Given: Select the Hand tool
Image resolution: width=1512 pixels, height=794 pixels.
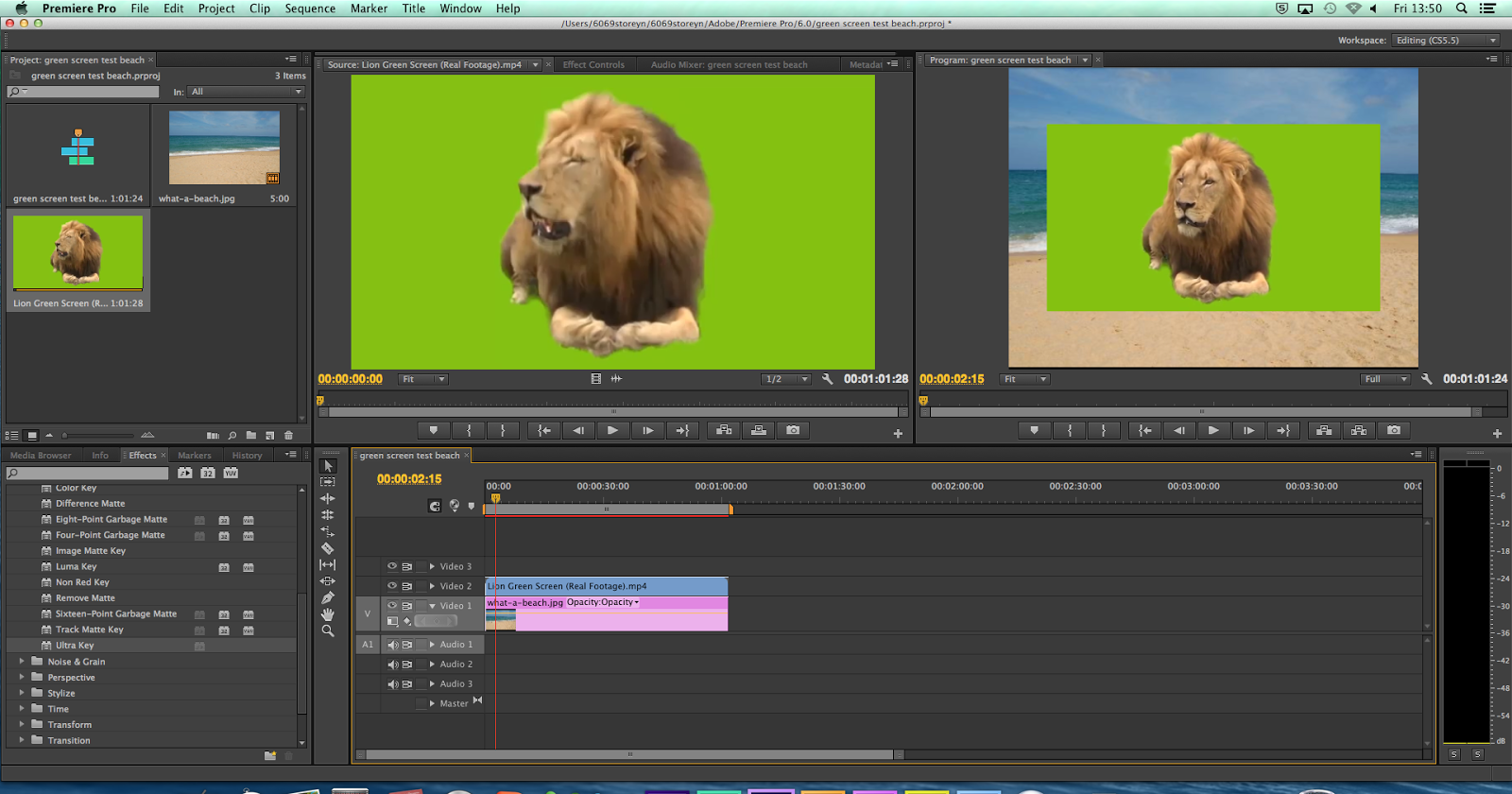Looking at the screenshot, I should pos(328,614).
